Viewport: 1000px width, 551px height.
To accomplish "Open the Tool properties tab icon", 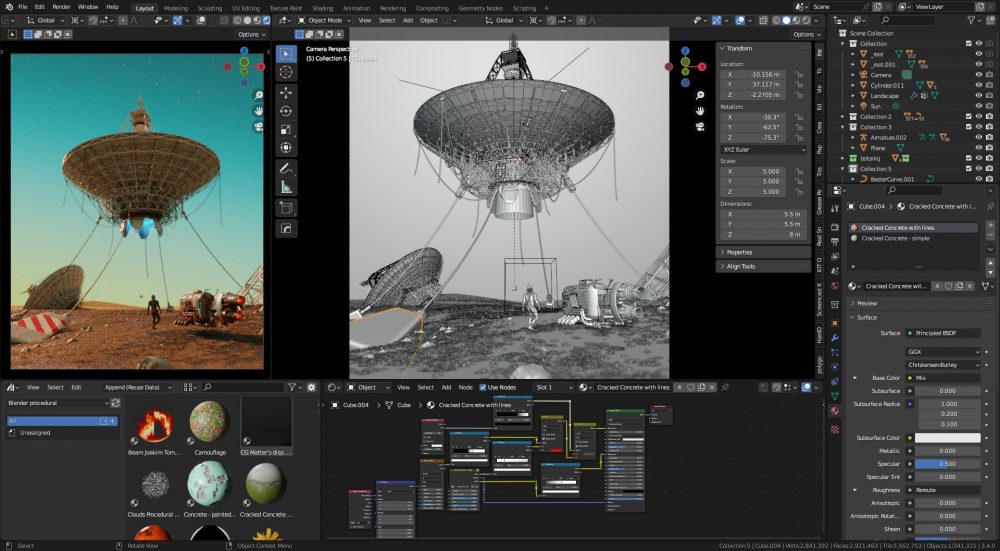I will [x=835, y=208].
